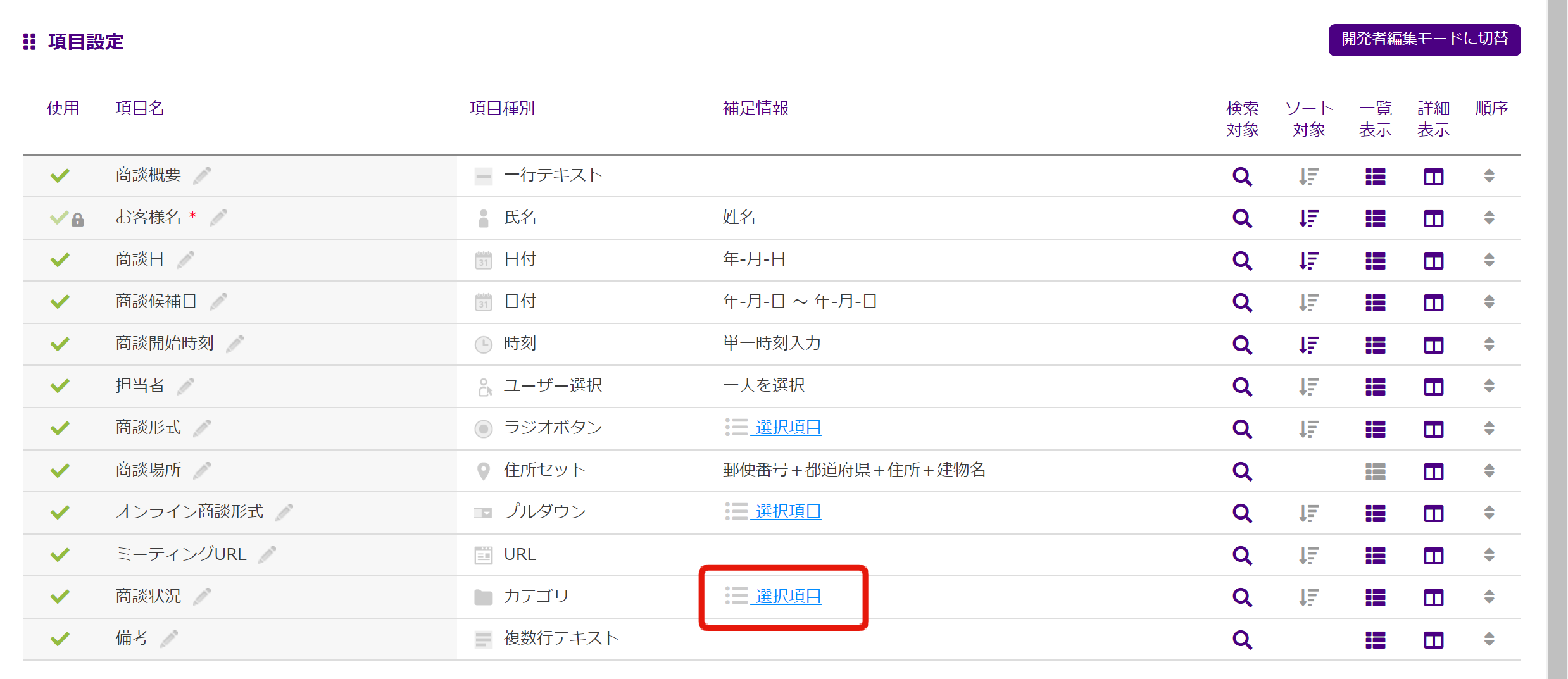Toggle detail display icon for オンライン商談形式
This screenshot has height=679, width=1568.
[1434, 513]
